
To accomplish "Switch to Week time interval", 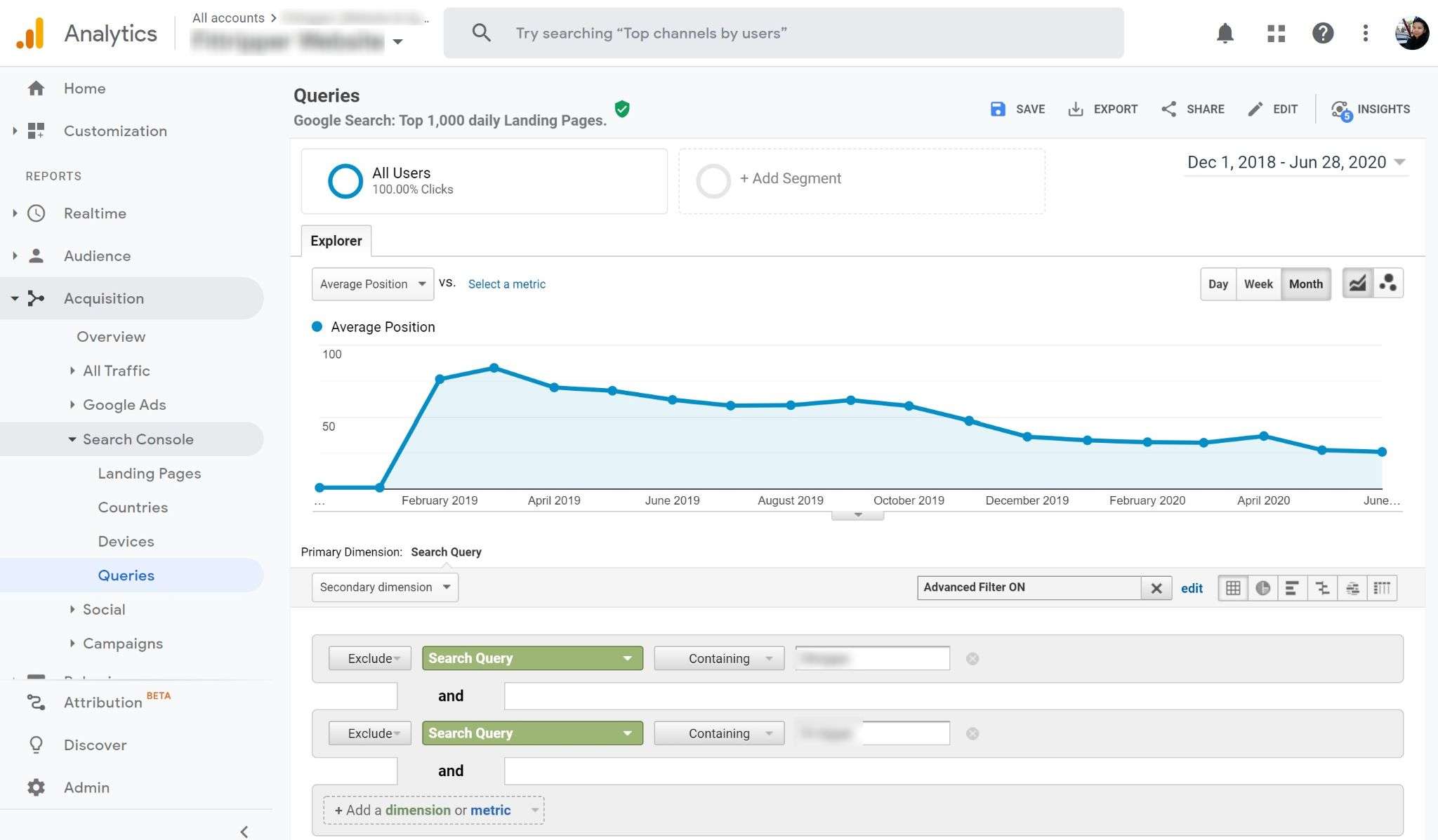I will [1258, 283].
